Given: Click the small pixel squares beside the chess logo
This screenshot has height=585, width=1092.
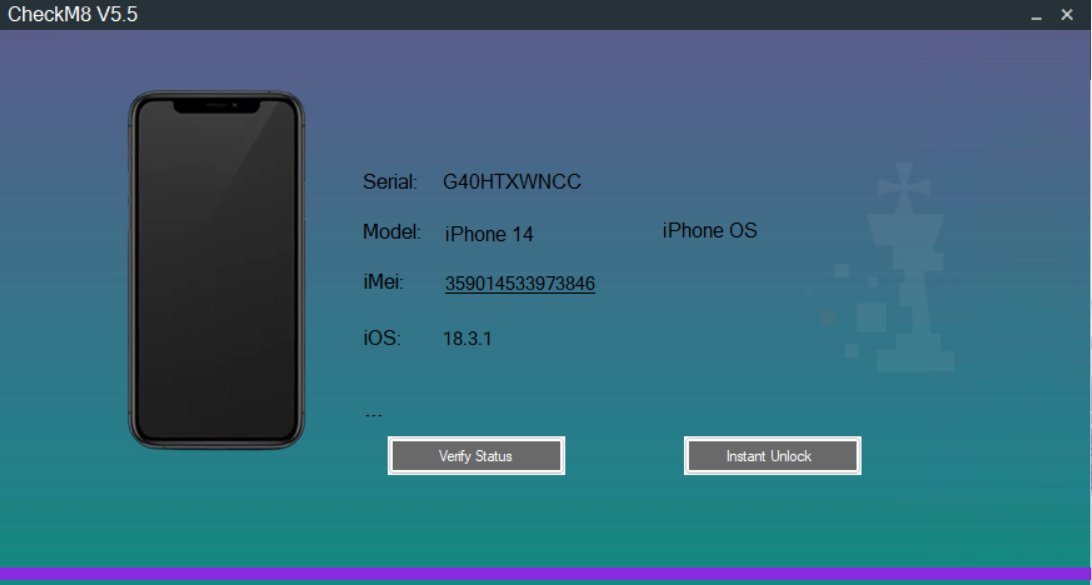Looking at the screenshot, I should [868, 317].
